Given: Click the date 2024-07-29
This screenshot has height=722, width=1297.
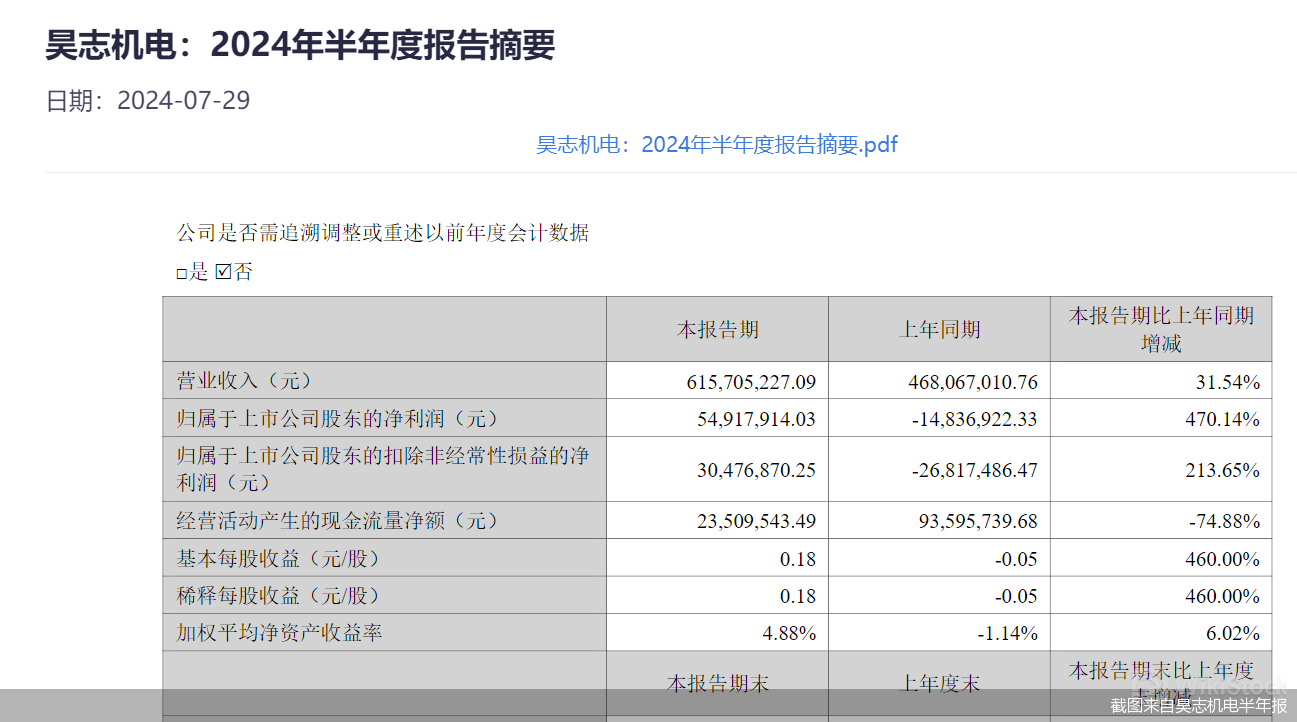Looking at the screenshot, I should (183, 101).
